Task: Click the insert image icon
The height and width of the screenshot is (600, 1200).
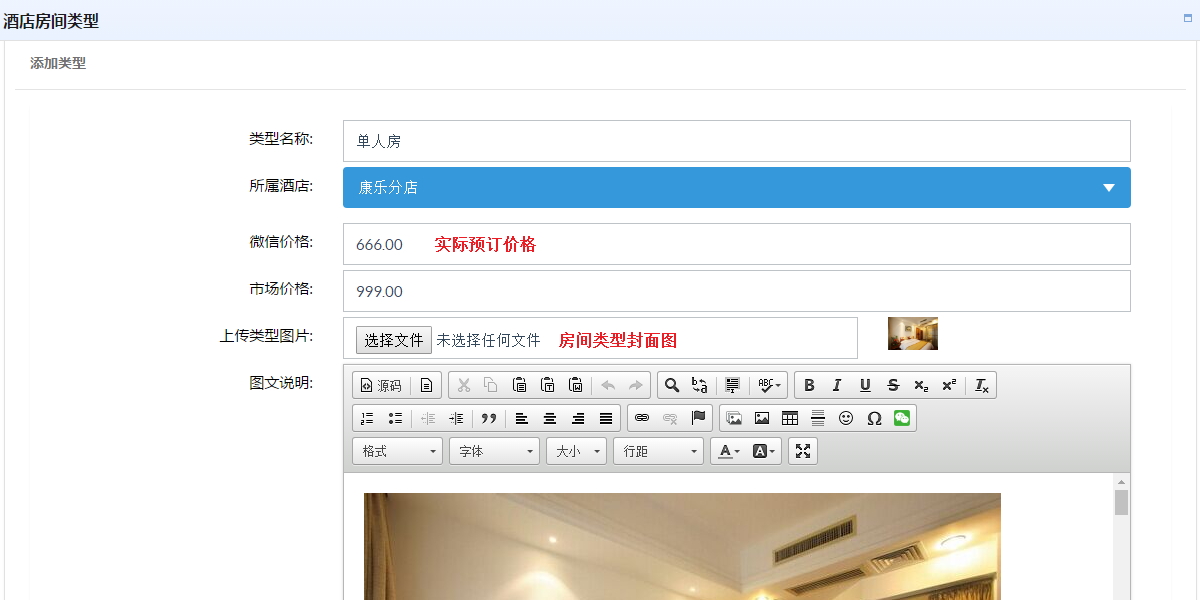Action: [762, 418]
